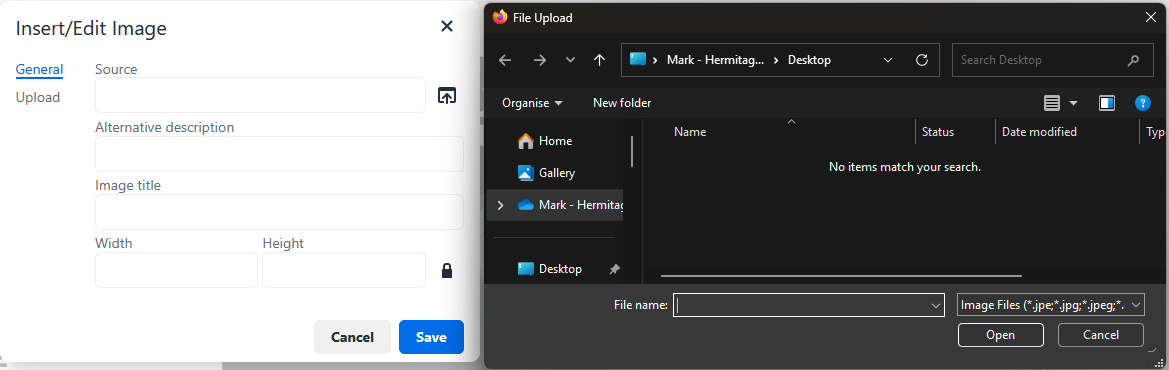Screen dimensions: 1169x370
Task: Click the Open button
Action: pyautogui.click(x=1001, y=335)
